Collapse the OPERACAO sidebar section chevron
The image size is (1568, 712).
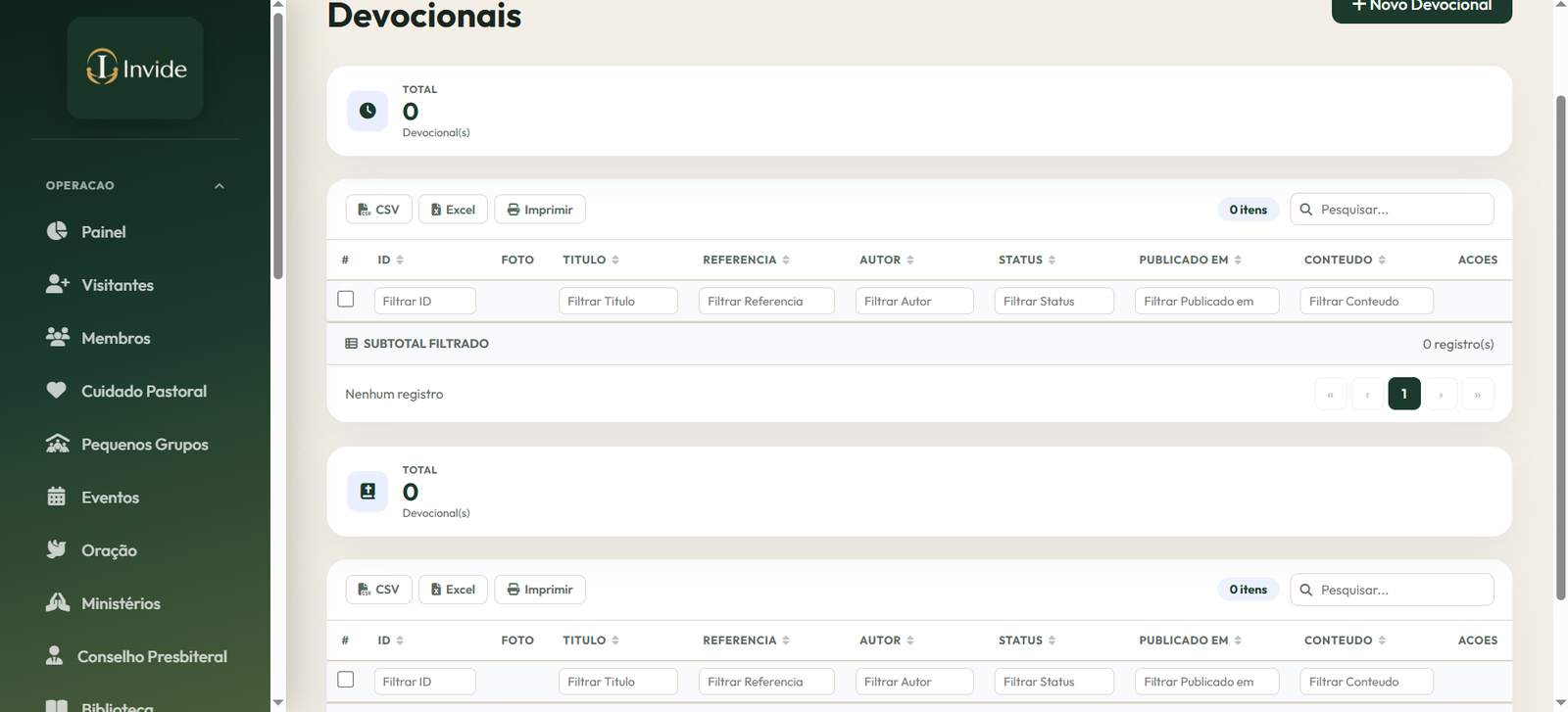click(220, 186)
